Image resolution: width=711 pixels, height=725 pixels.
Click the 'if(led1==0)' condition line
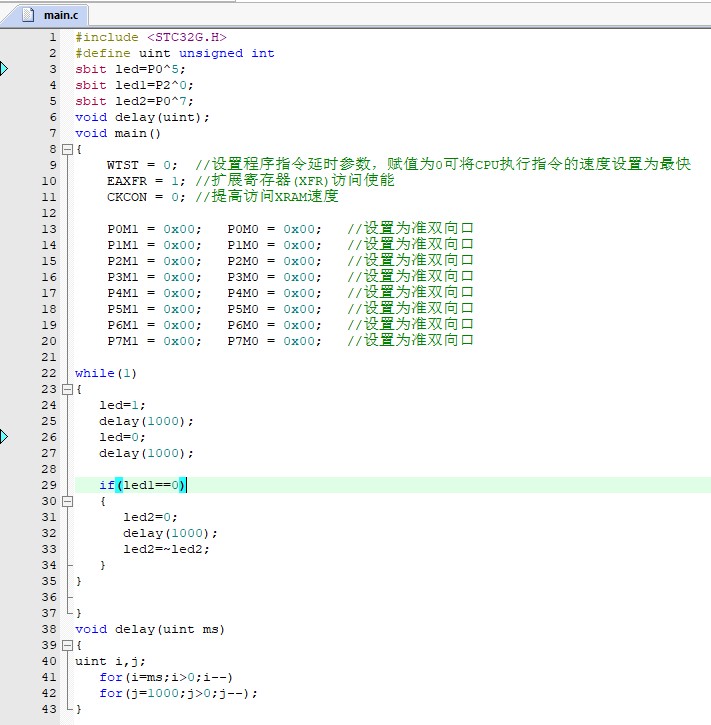pyautogui.click(x=142, y=485)
